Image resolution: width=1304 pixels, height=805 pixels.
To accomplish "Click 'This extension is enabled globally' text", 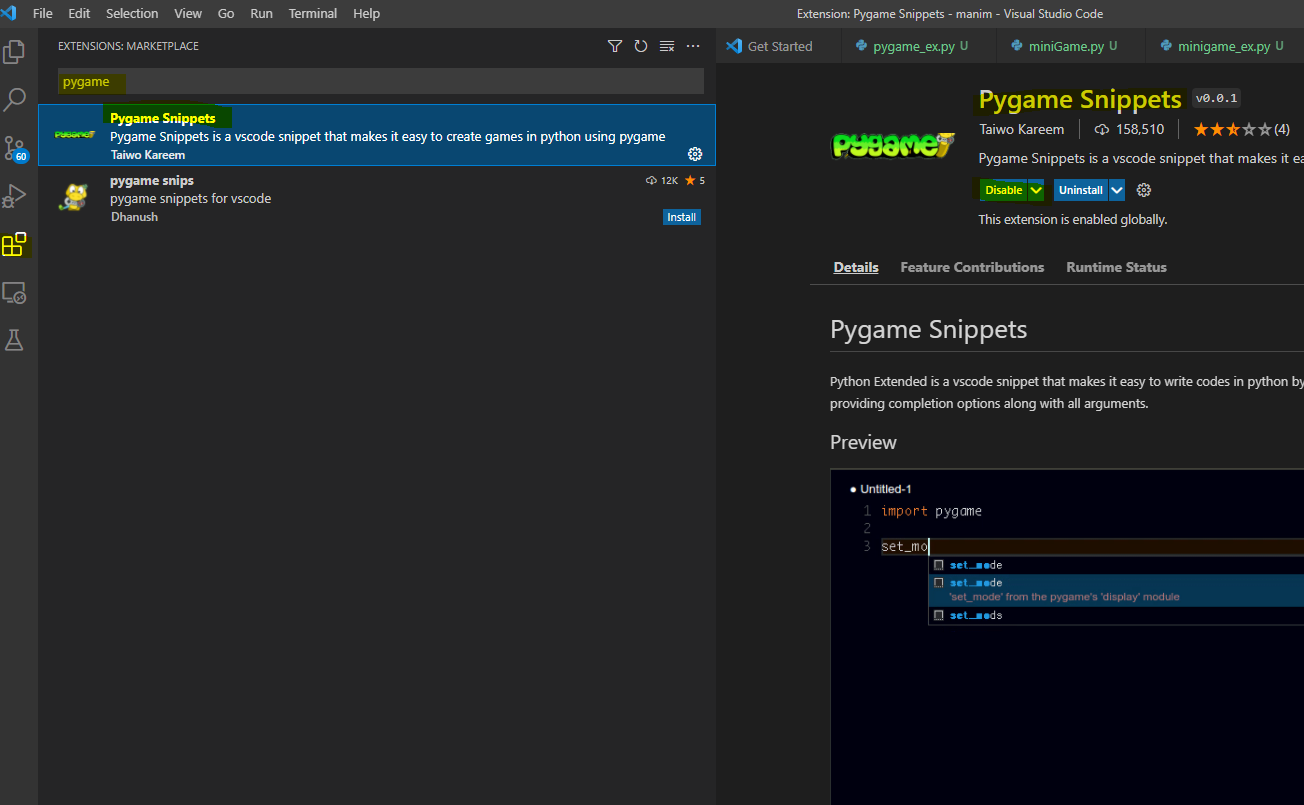I will pyautogui.click(x=1072, y=219).
